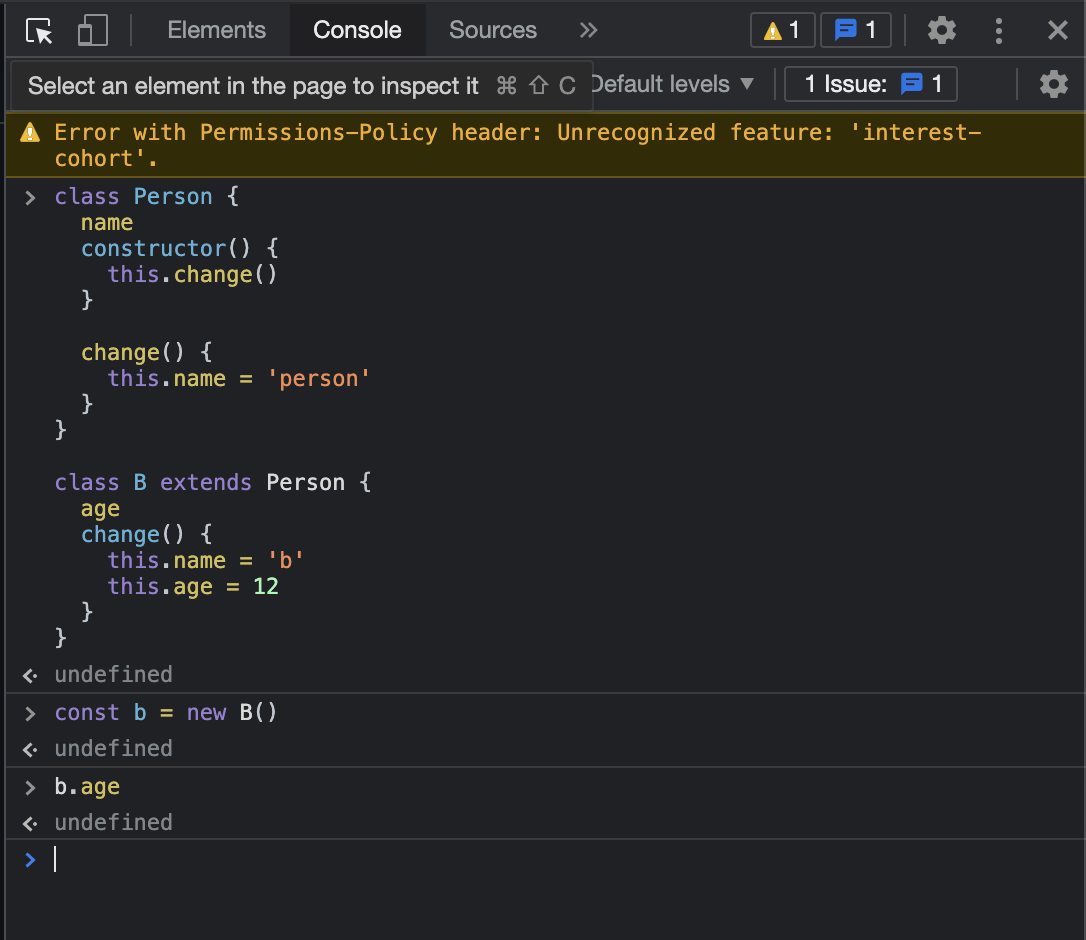
Task: Open the hidden tabs chevron menu
Action: point(588,30)
